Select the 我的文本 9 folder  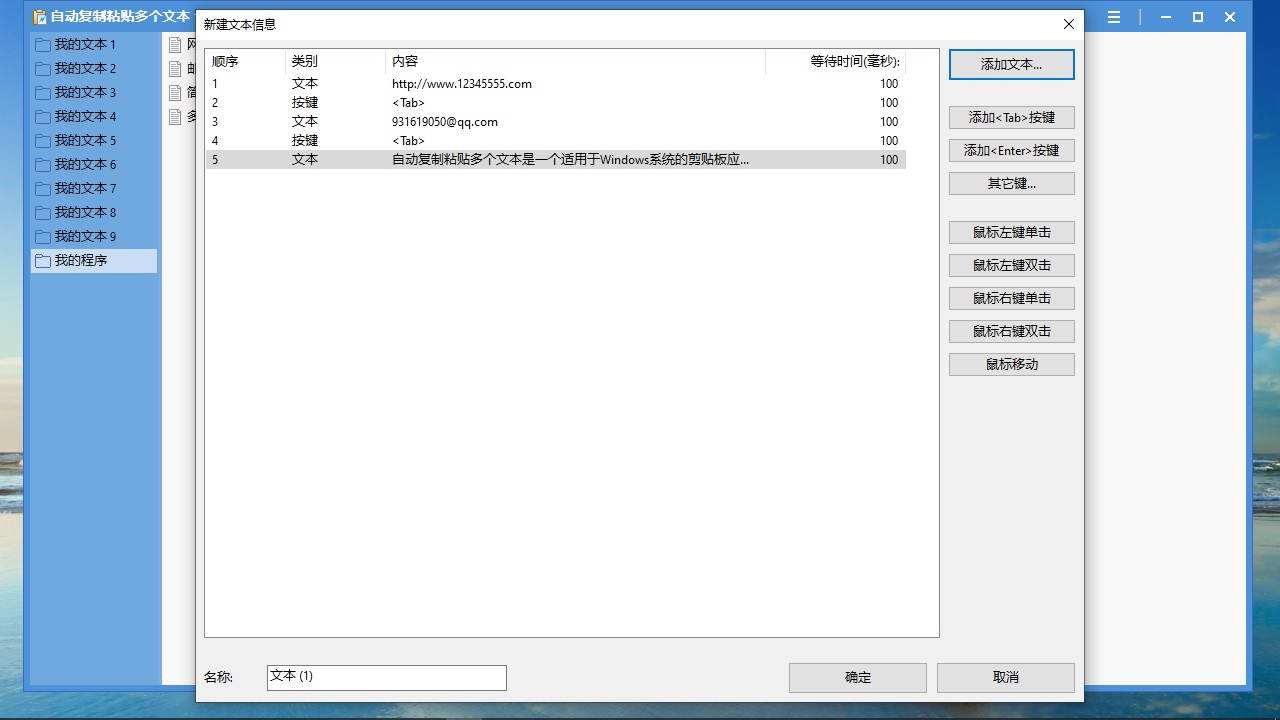pyautogui.click(x=85, y=237)
